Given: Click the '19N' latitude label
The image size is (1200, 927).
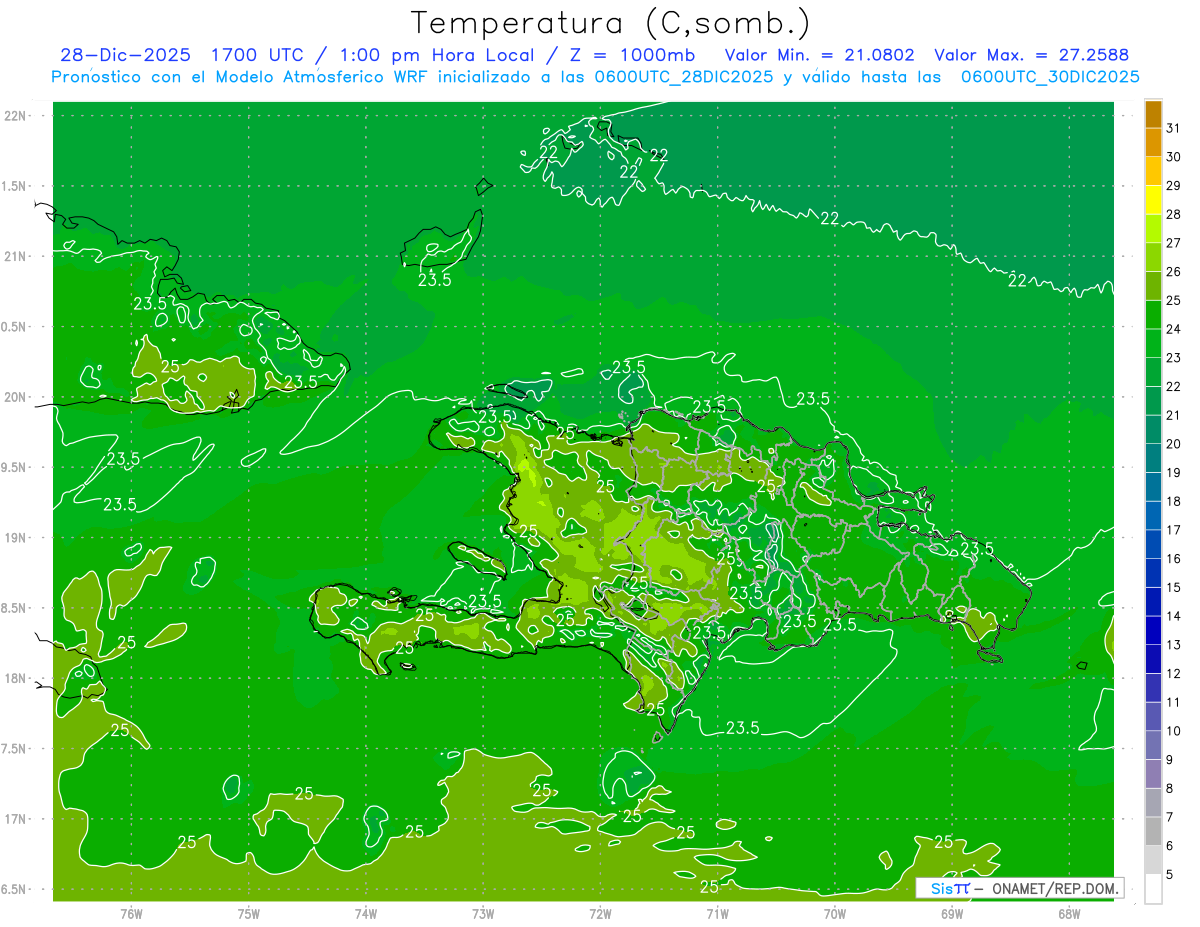Looking at the screenshot, I should click(16, 538).
